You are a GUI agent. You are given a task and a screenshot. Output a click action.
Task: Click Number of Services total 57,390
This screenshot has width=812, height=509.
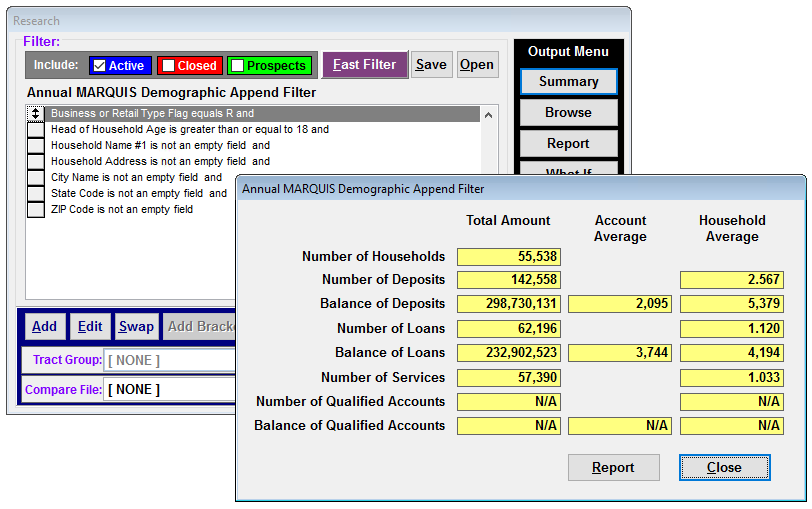509,377
